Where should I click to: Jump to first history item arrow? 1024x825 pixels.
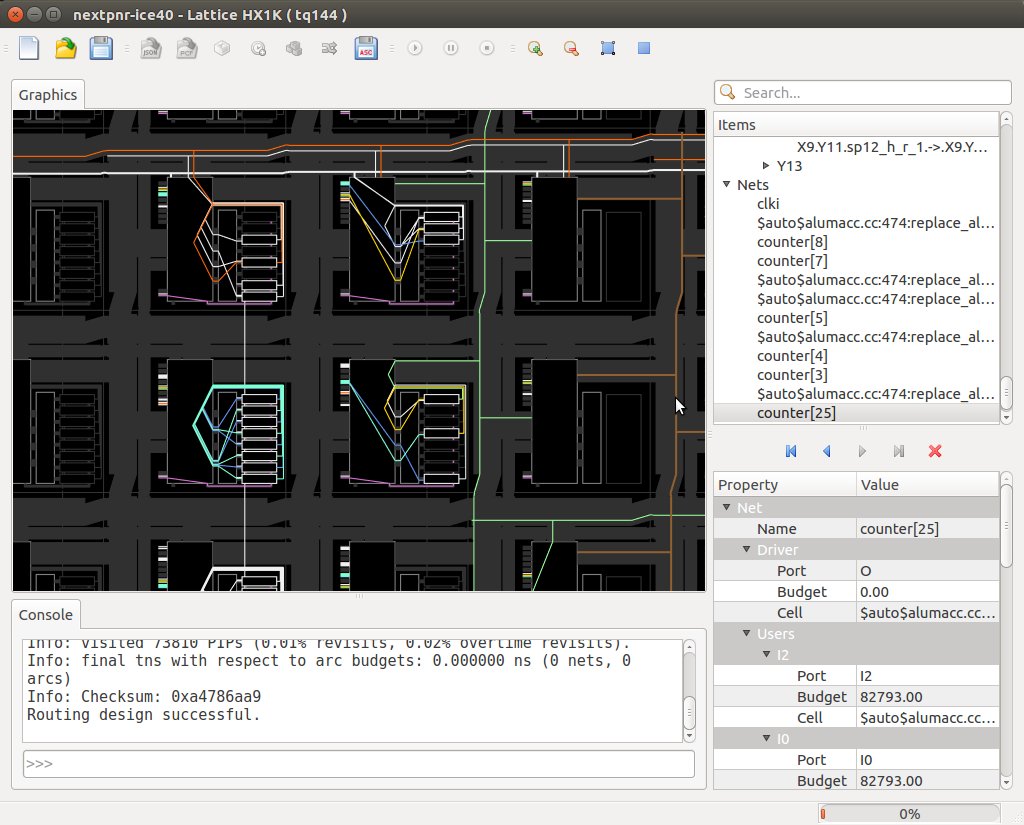791,452
